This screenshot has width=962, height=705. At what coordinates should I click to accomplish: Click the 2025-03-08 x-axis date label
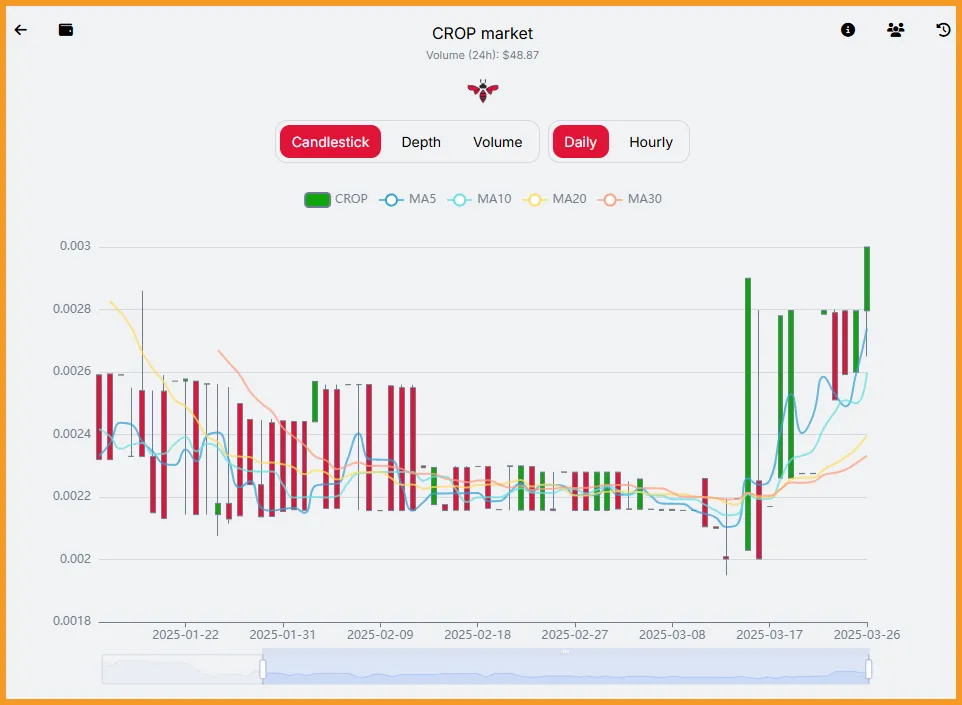point(672,634)
